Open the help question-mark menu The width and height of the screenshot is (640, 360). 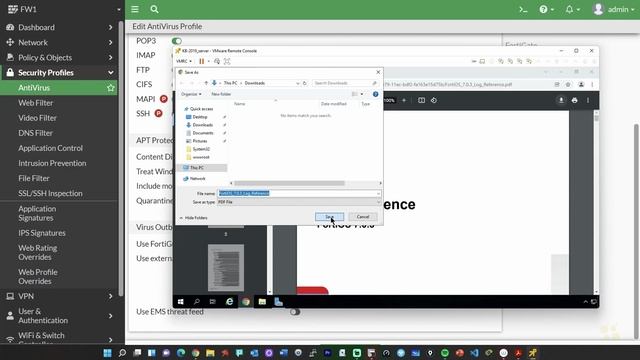coord(547,9)
